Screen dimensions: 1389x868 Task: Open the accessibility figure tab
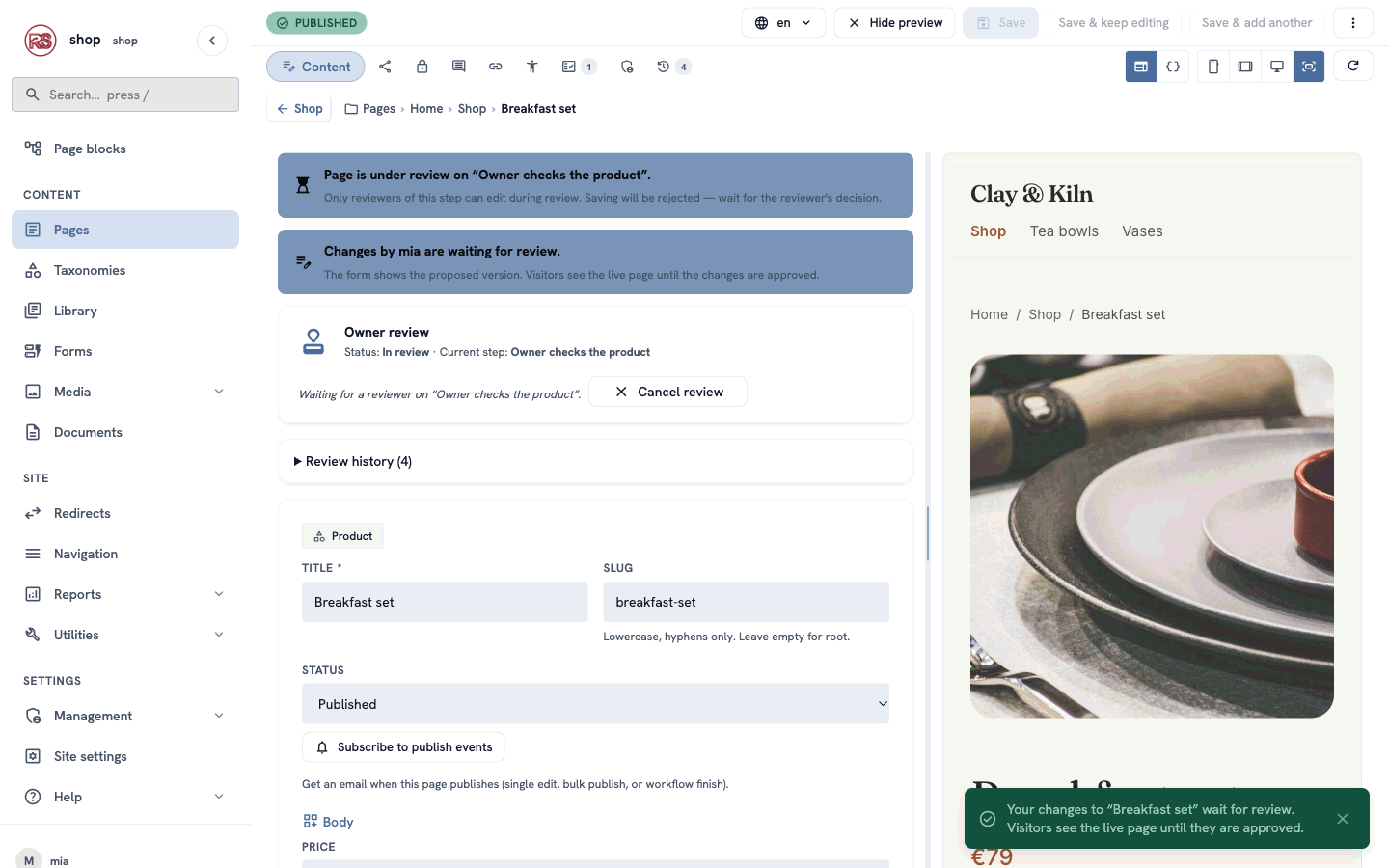tap(531, 67)
